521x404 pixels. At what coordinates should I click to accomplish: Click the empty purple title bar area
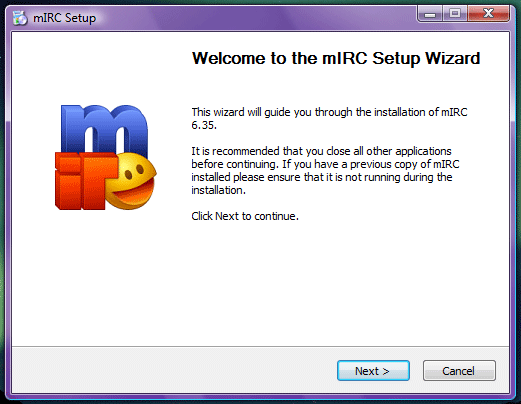[x=253, y=18]
